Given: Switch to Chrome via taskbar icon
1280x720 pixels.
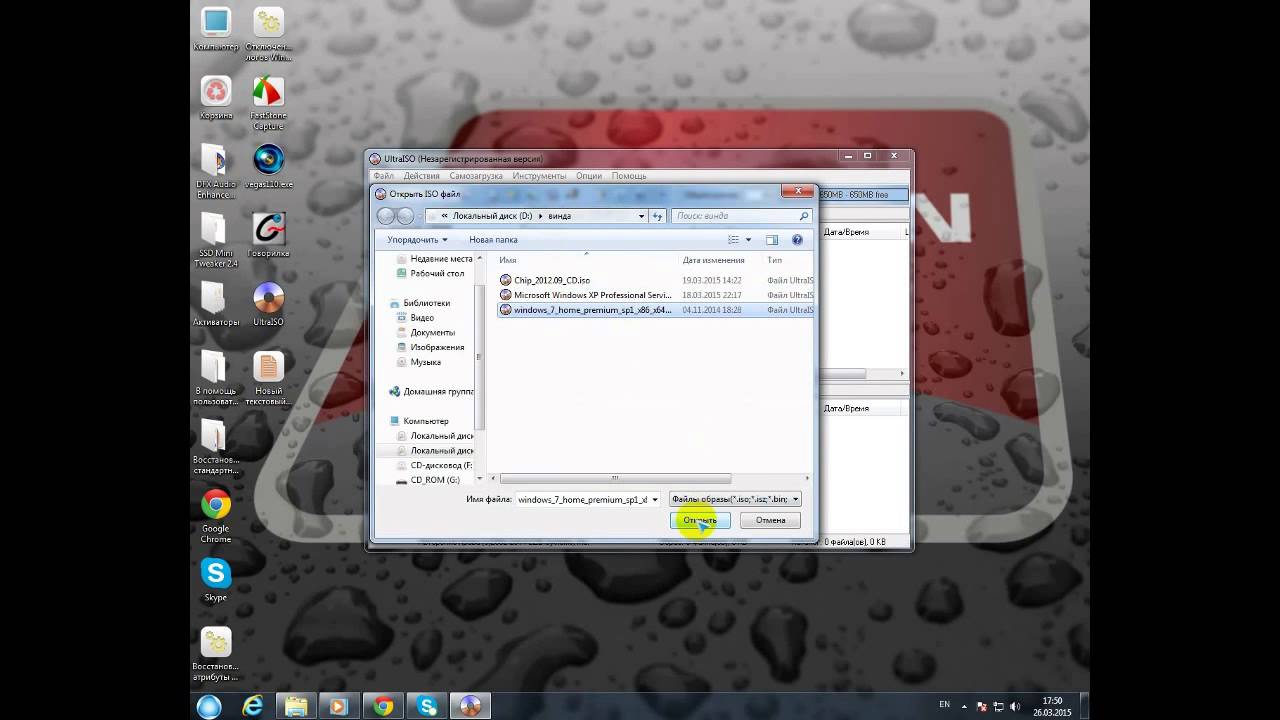Looking at the screenshot, I should pos(383,706).
